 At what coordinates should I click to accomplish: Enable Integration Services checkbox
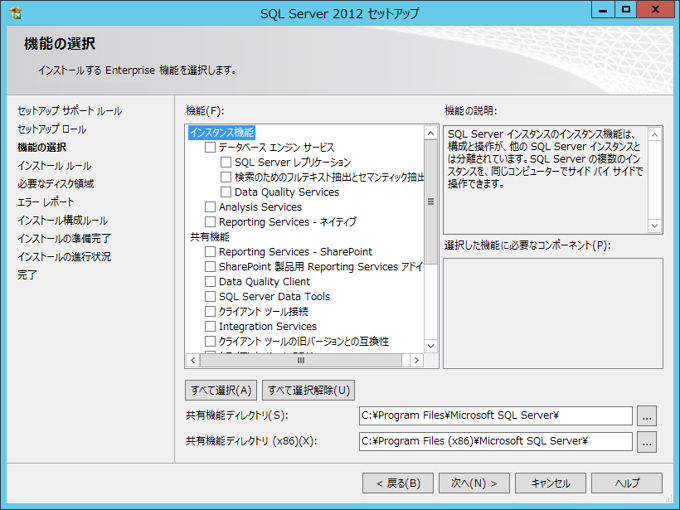click(210, 326)
